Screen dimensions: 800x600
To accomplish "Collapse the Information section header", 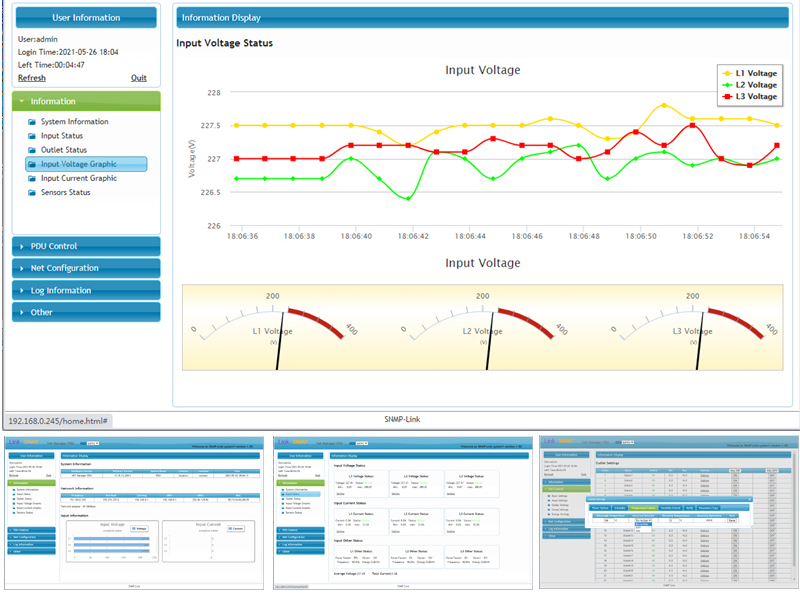I will pos(86,101).
